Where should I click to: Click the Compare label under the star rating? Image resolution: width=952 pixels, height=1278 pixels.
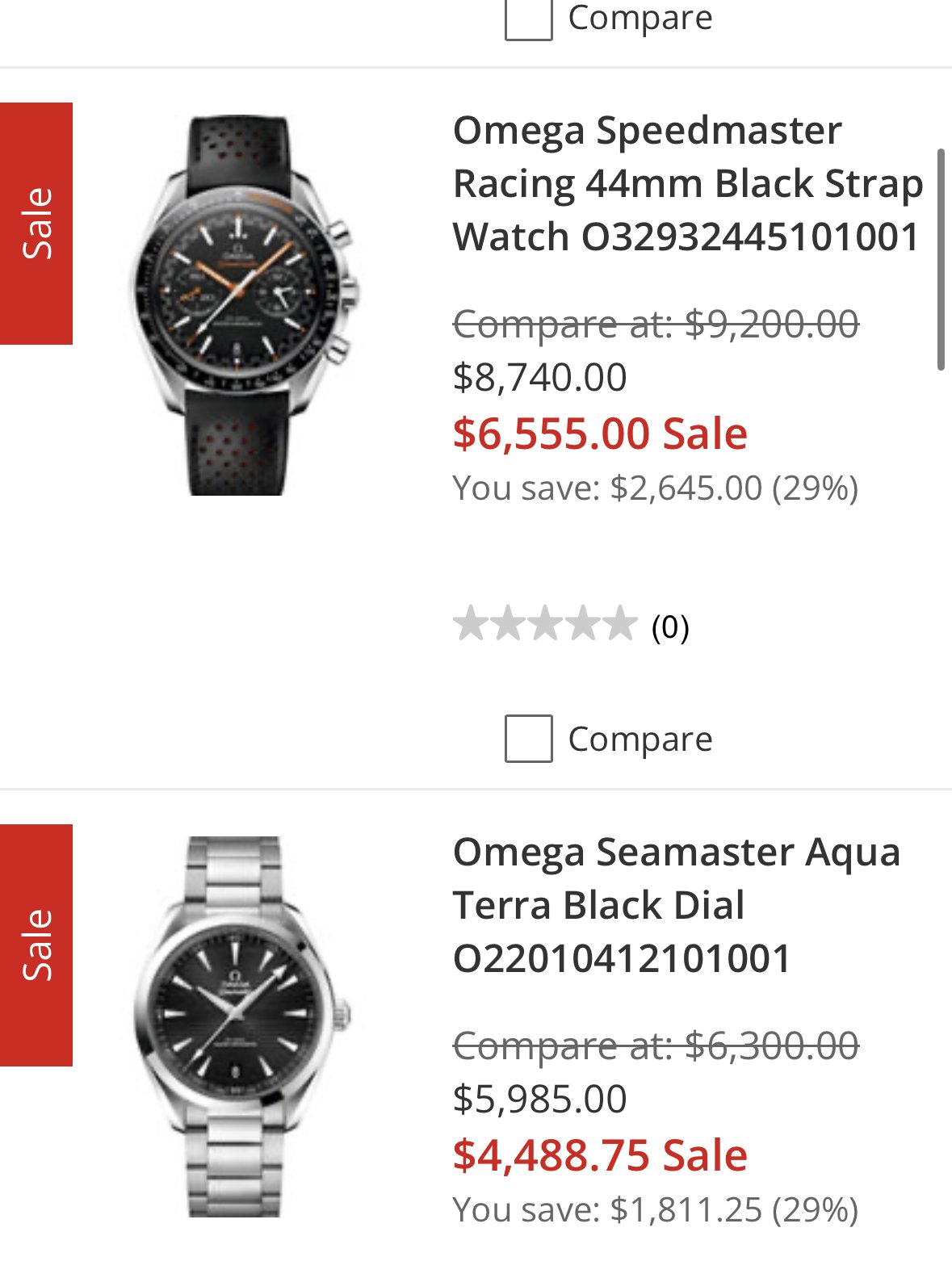[640, 739]
